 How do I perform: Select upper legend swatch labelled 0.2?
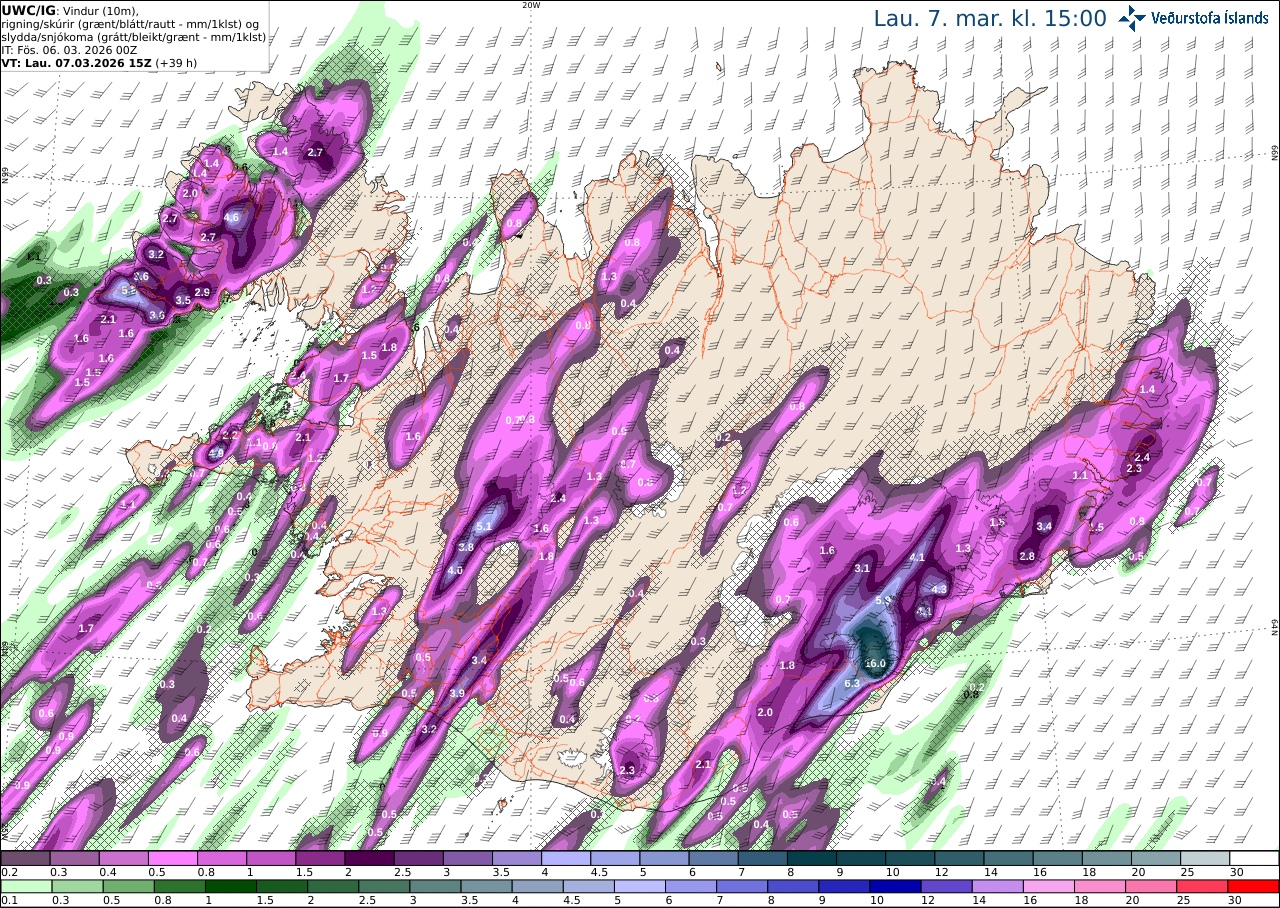[25, 858]
